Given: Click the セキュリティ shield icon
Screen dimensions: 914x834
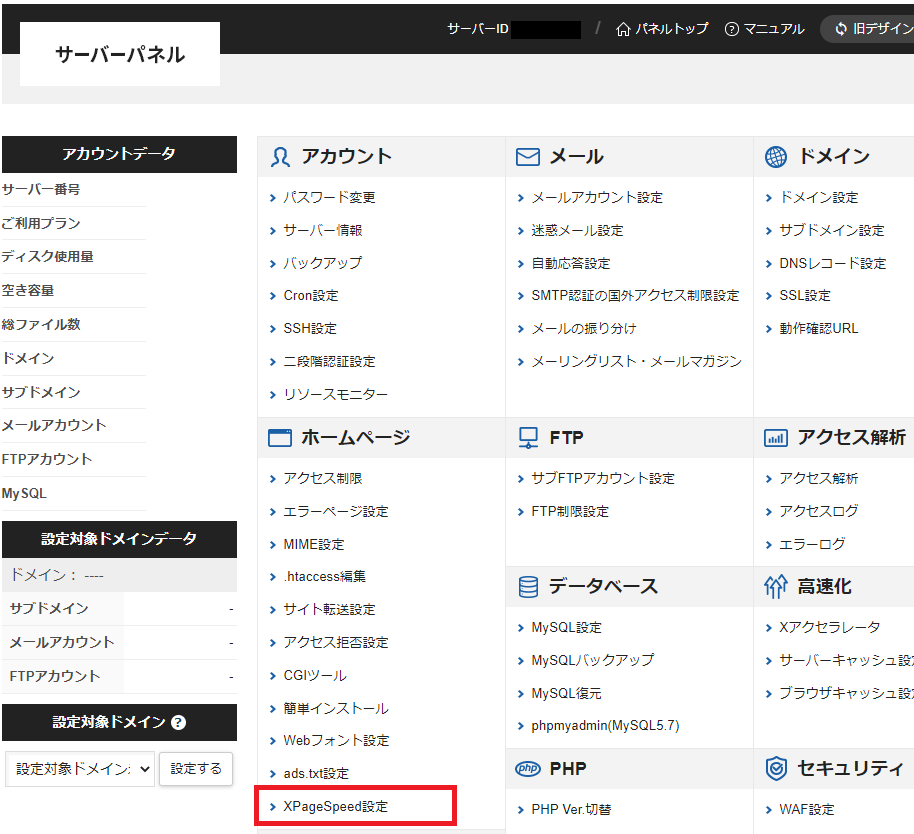Looking at the screenshot, I should pyautogui.click(x=777, y=768).
